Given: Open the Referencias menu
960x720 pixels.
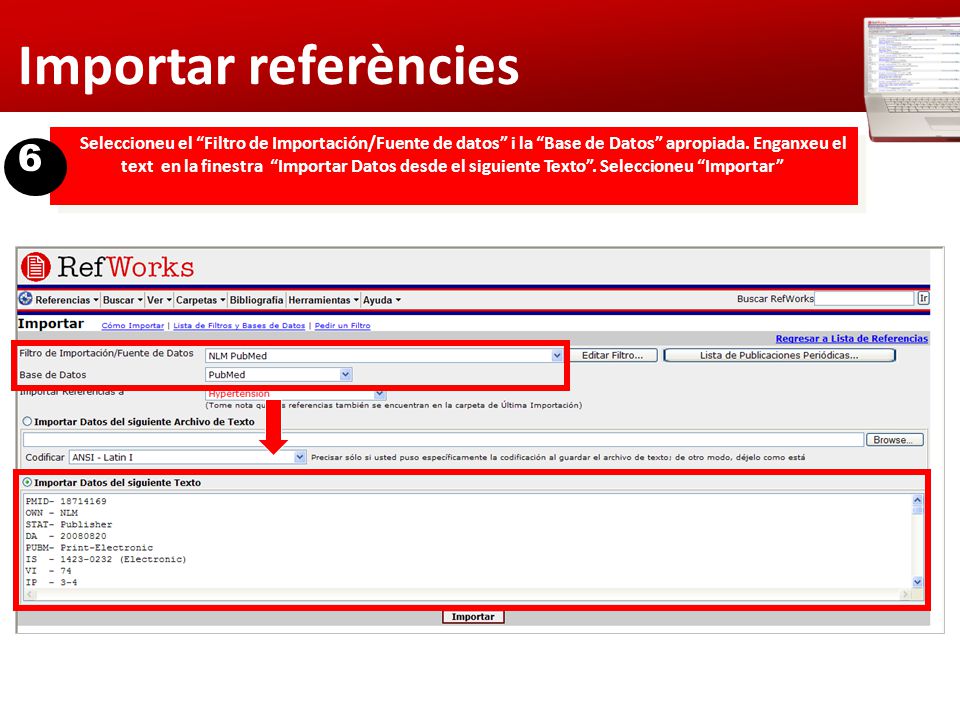Looking at the screenshot, I should [66, 300].
